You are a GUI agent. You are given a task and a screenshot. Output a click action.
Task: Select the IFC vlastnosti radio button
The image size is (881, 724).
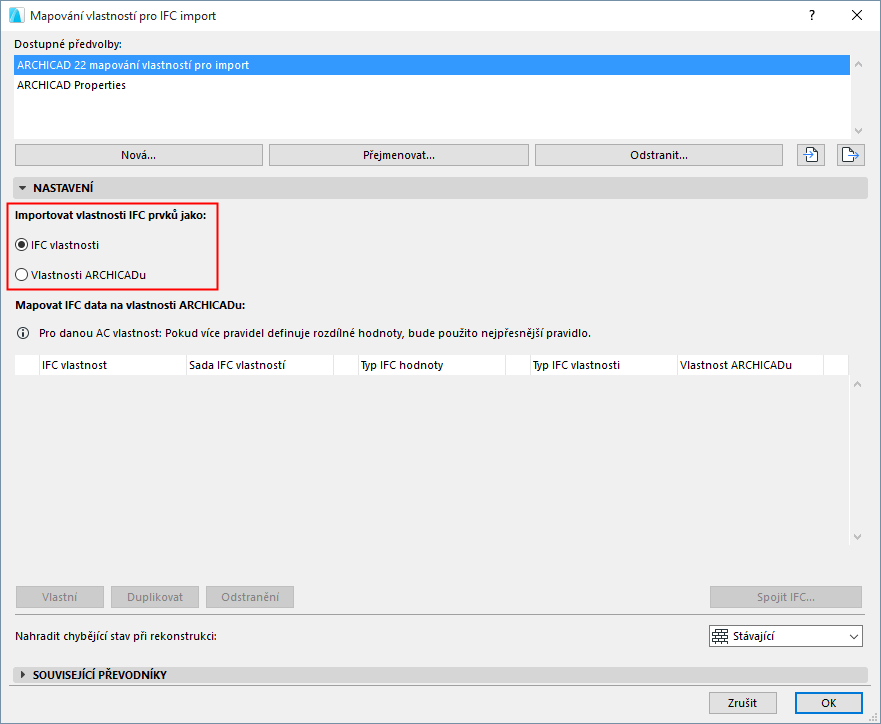pos(21,245)
